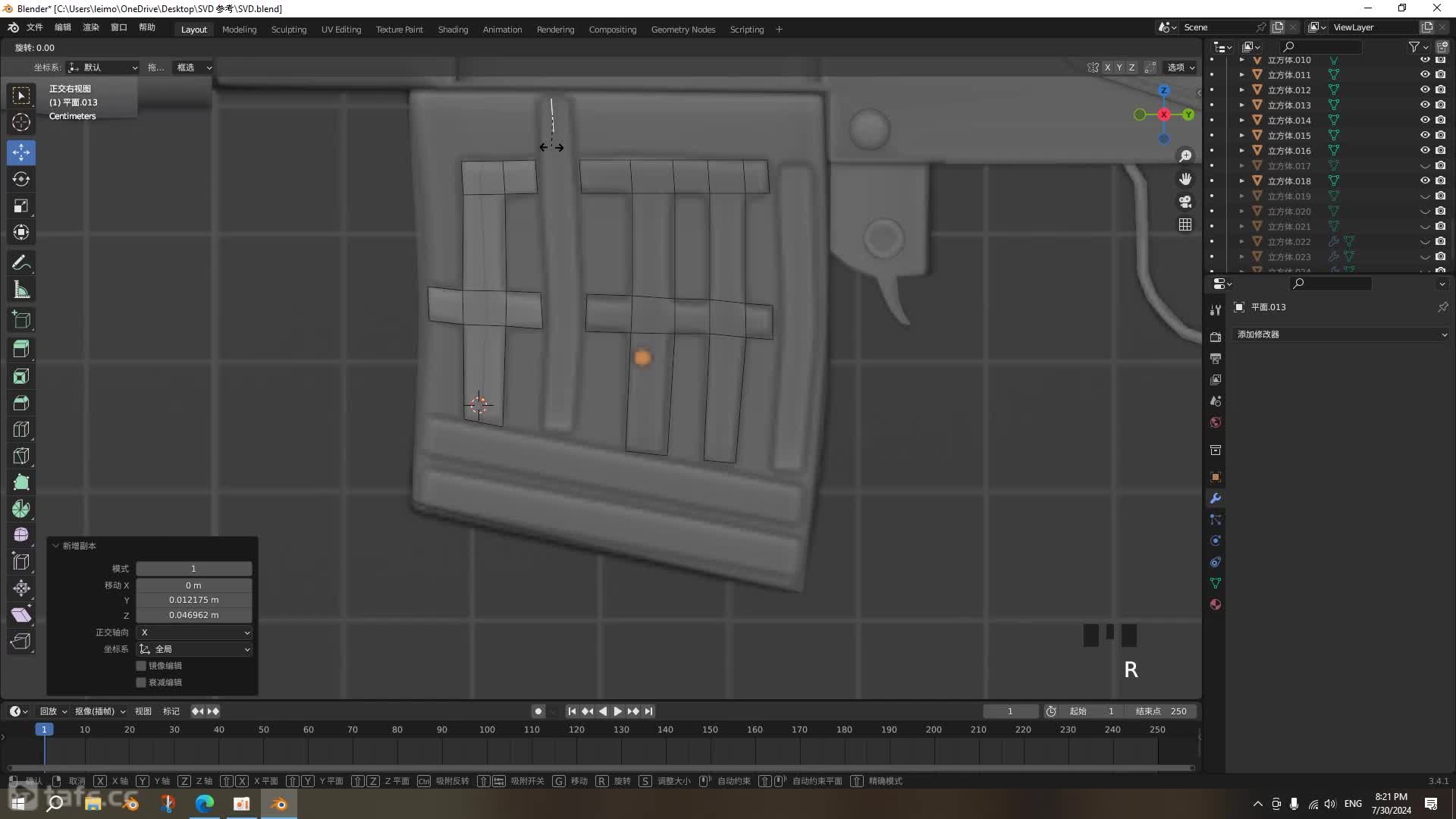Open the 全局 coordinate system dropdown
This screenshot has width=1456, height=819.
tap(194, 649)
